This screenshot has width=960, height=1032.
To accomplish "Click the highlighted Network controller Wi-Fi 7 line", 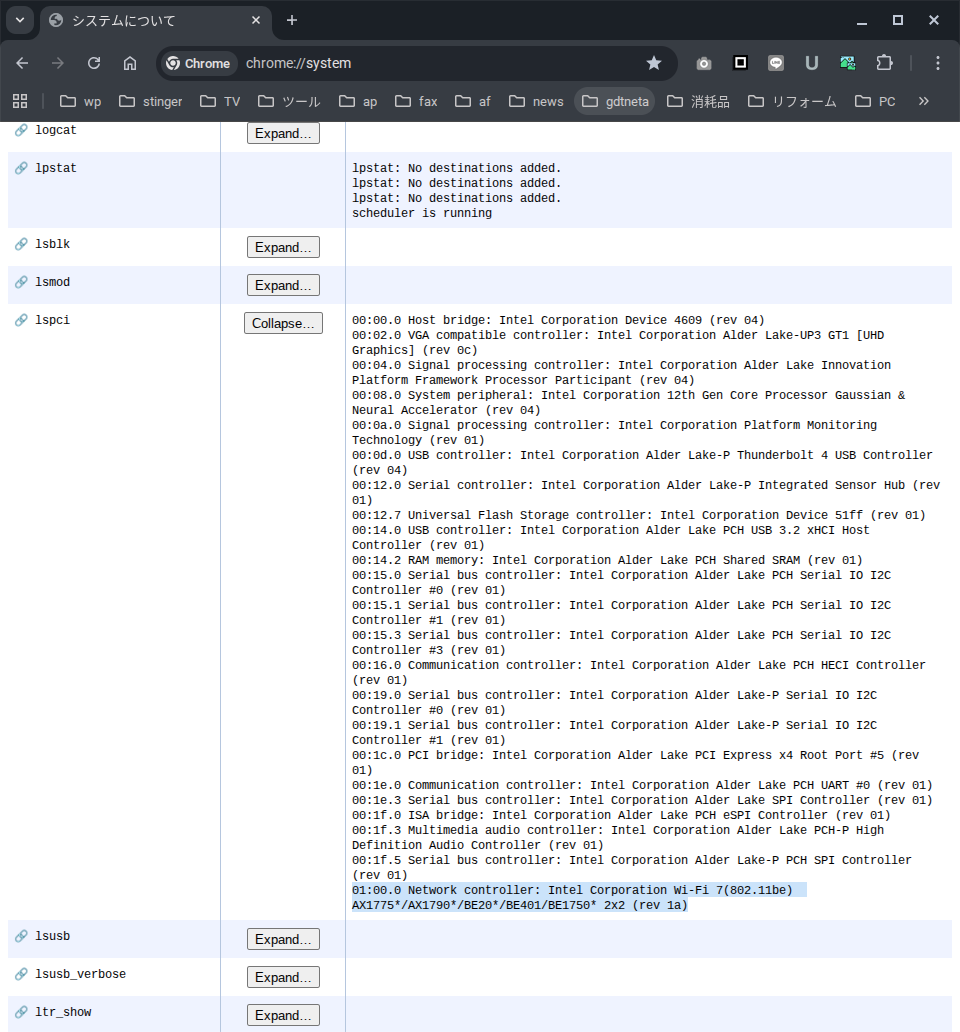I will pyautogui.click(x=579, y=898).
